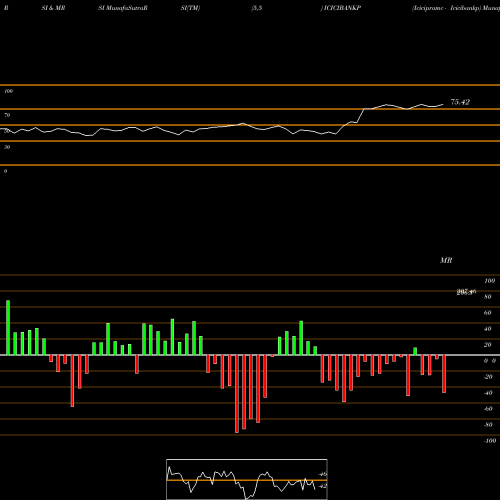The height and width of the screenshot is (500, 500).
Task: Click the first tall green MR histogram bar
Action: pos(8,328)
